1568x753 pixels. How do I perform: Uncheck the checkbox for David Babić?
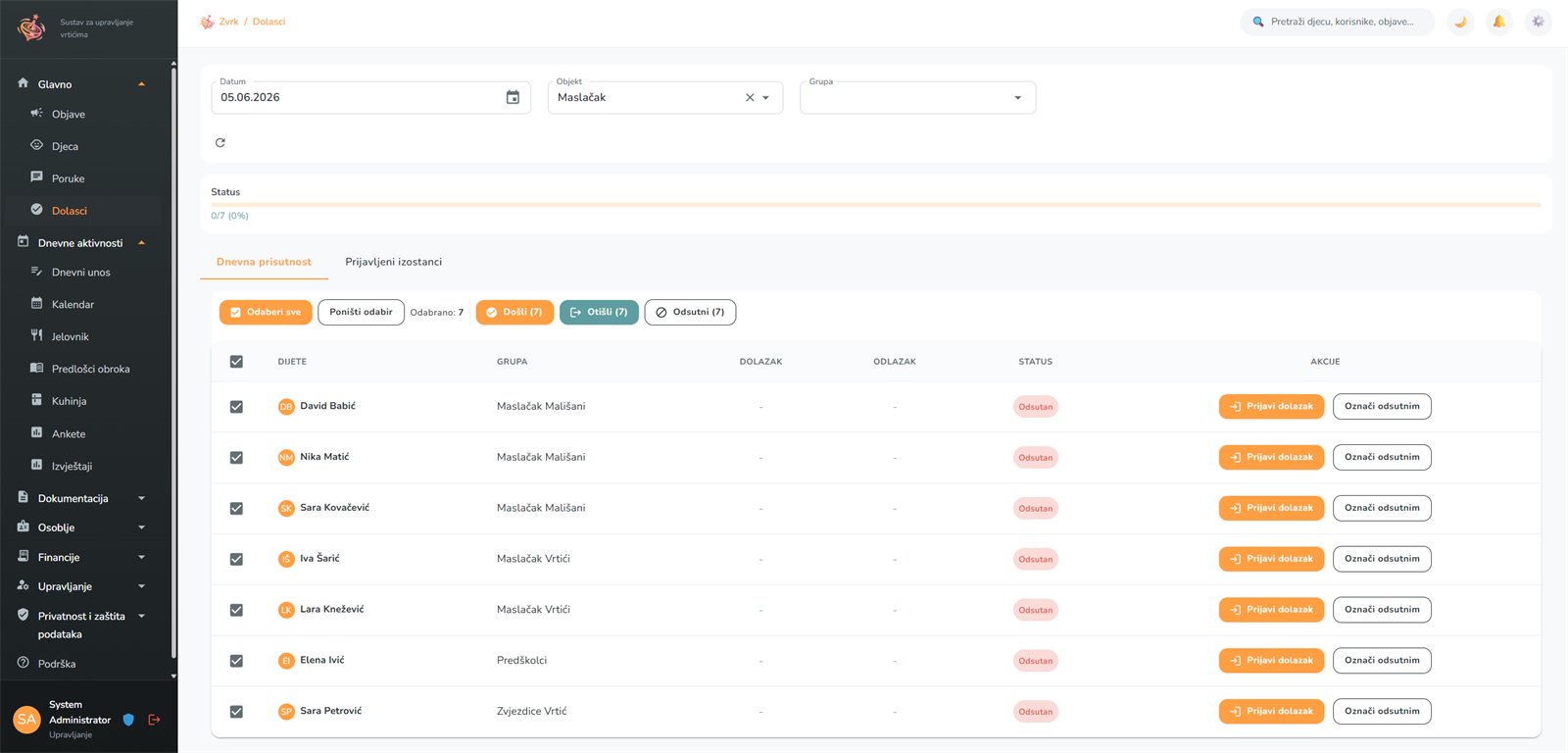click(236, 407)
